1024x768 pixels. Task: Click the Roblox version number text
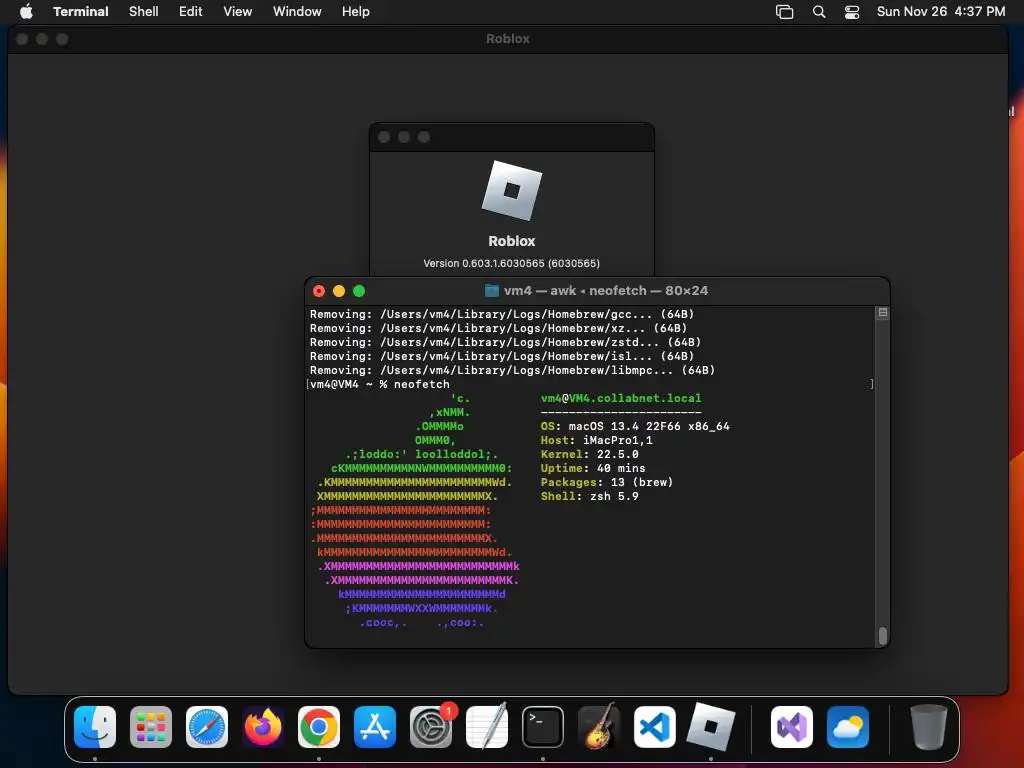click(511, 263)
